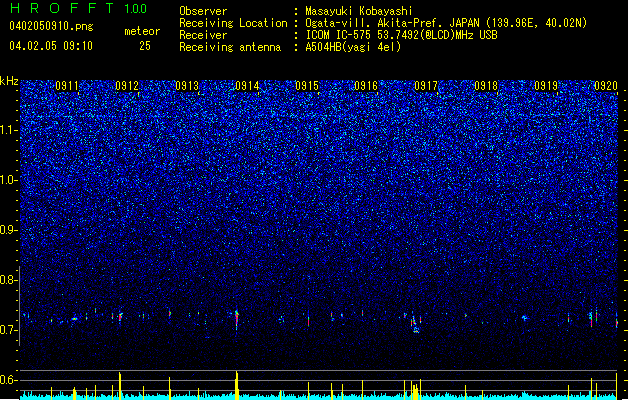Click the tallest yellow power spike near 0914
Viewport: 629px width, 400px height.
[x=237, y=385]
